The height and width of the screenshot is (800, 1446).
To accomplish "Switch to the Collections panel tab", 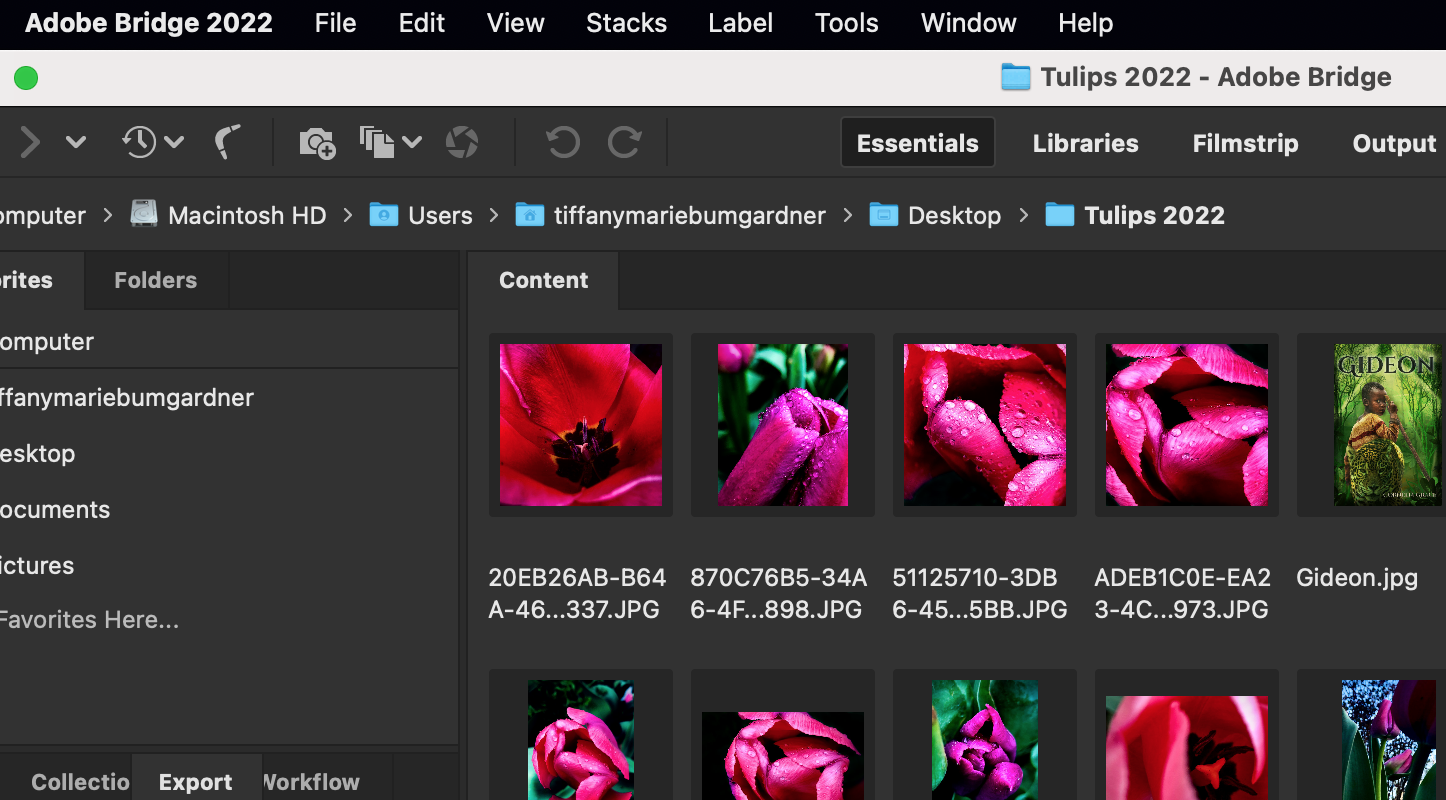I will pyautogui.click(x=80, y=782).
